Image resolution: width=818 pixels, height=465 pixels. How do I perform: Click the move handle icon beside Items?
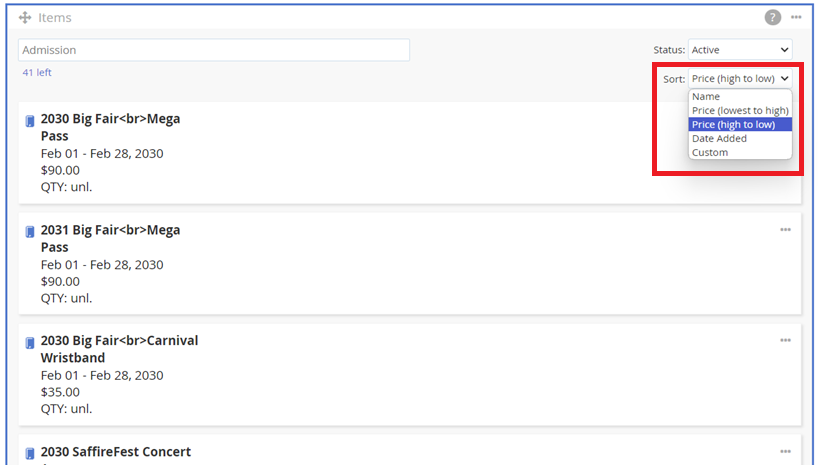(25, 18)
